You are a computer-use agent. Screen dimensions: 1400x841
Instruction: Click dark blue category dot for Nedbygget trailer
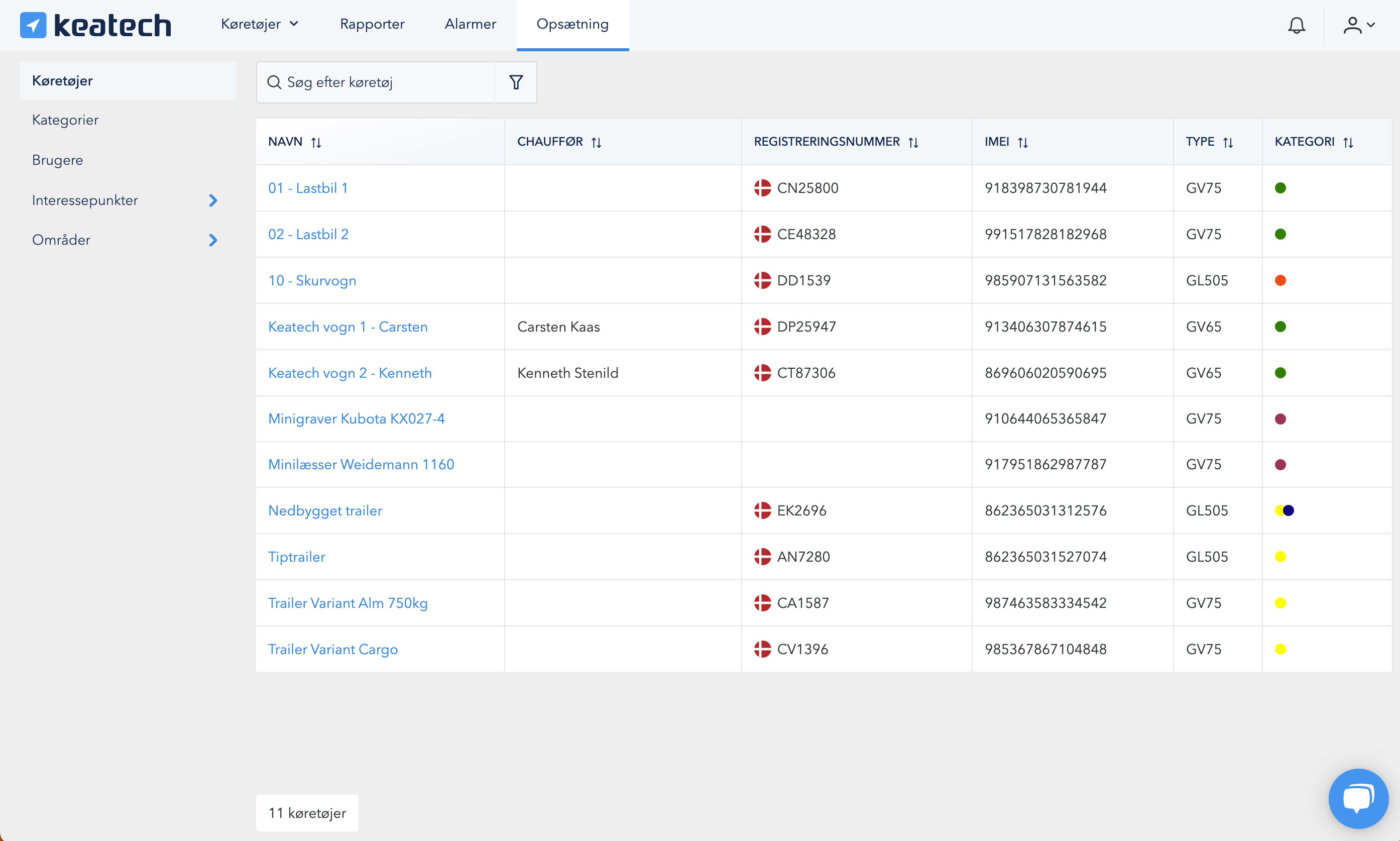tap(1289, 510)
